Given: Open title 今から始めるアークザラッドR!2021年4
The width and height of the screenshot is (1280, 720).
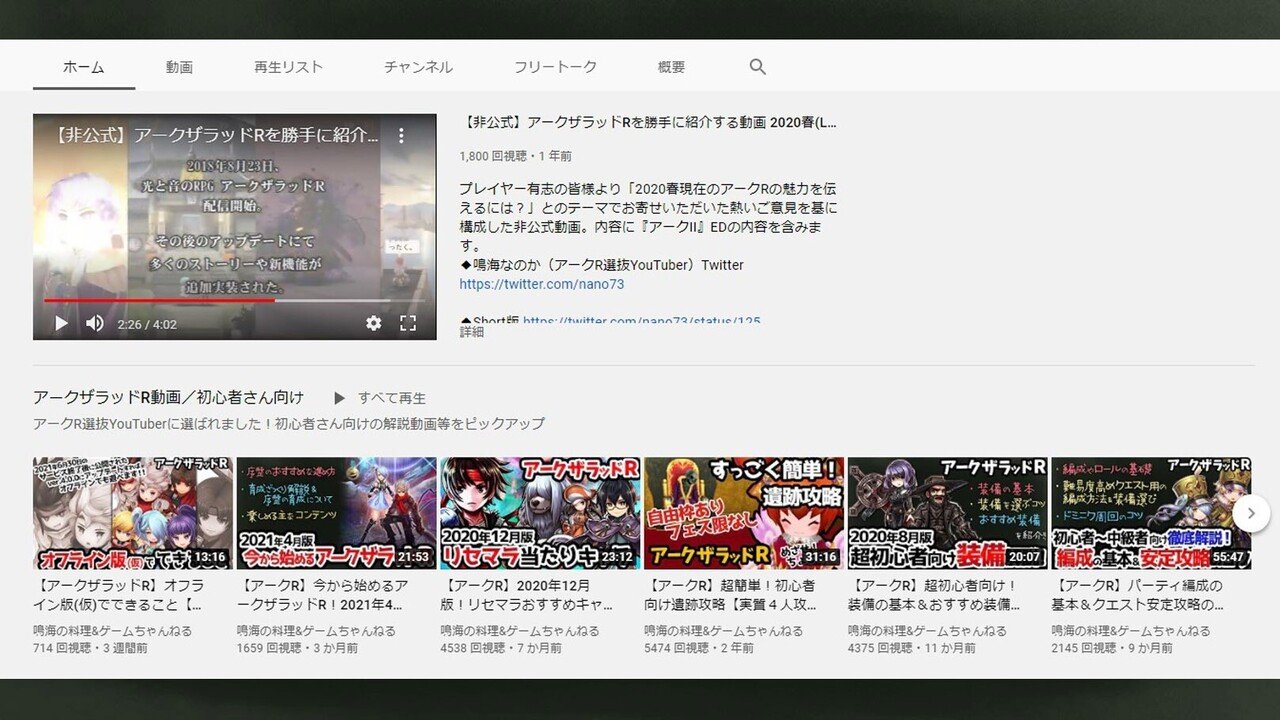Looking at the screenshot, I should coord(323,595).
